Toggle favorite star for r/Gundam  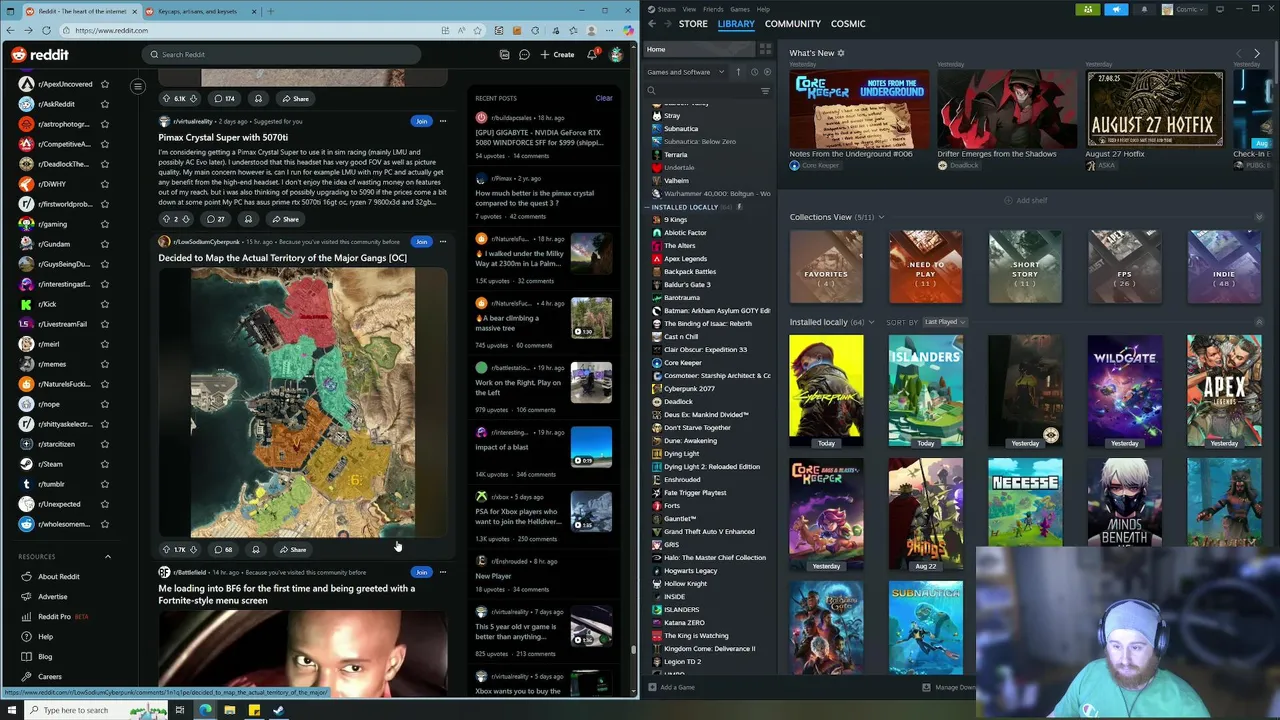pyautogui.click(x=104, y=244)
